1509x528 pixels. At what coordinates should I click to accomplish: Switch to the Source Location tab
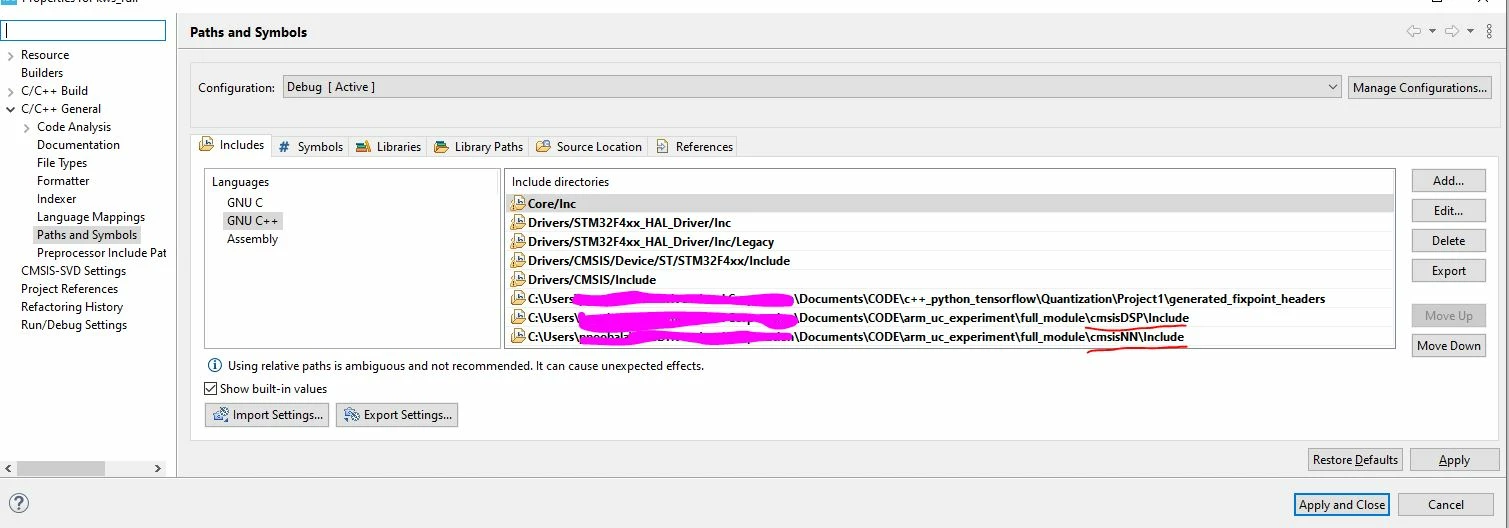pyautogui.click(x=589, y=147)
